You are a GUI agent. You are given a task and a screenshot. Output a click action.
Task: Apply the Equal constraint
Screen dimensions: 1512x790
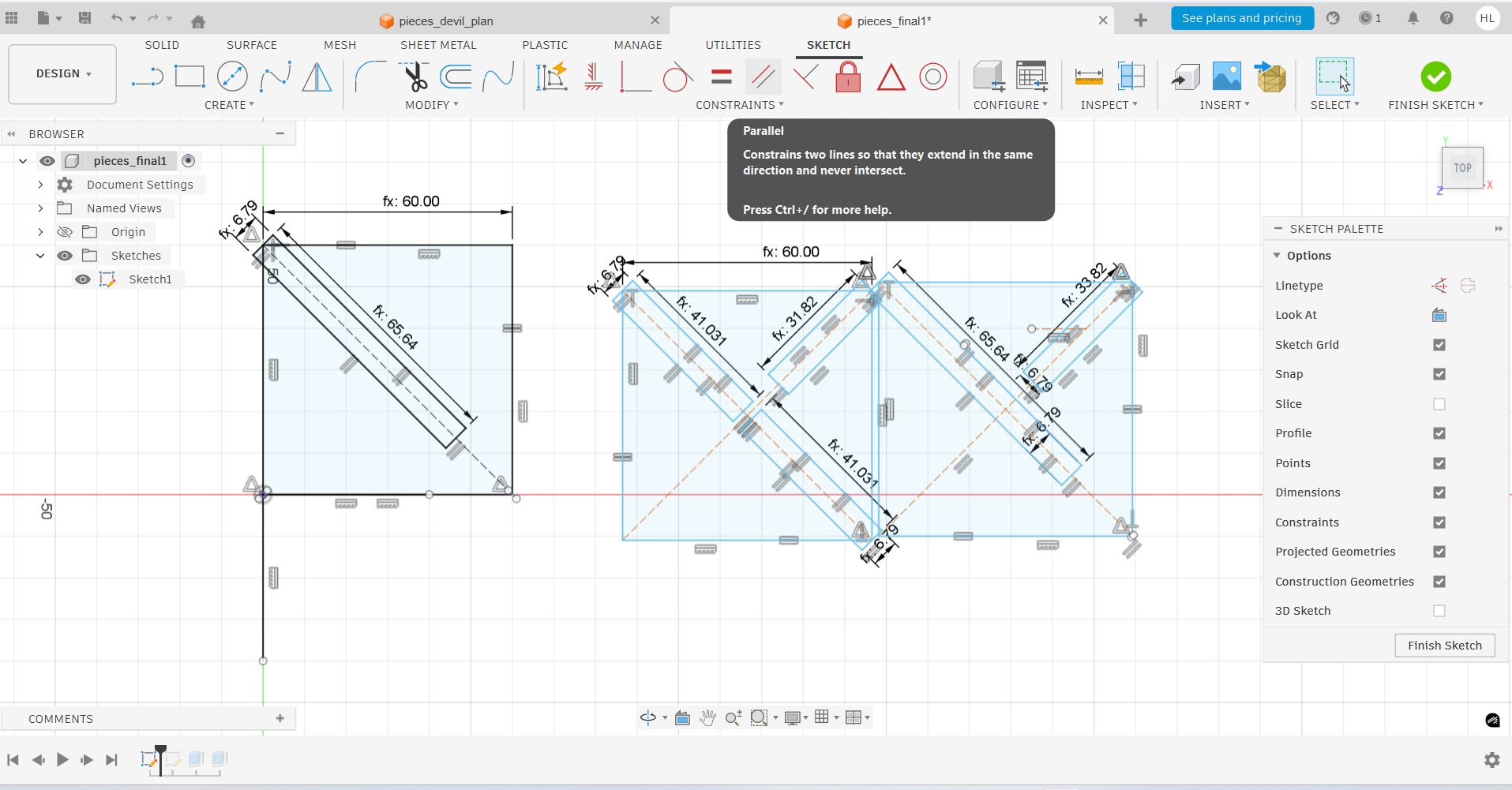721,77
